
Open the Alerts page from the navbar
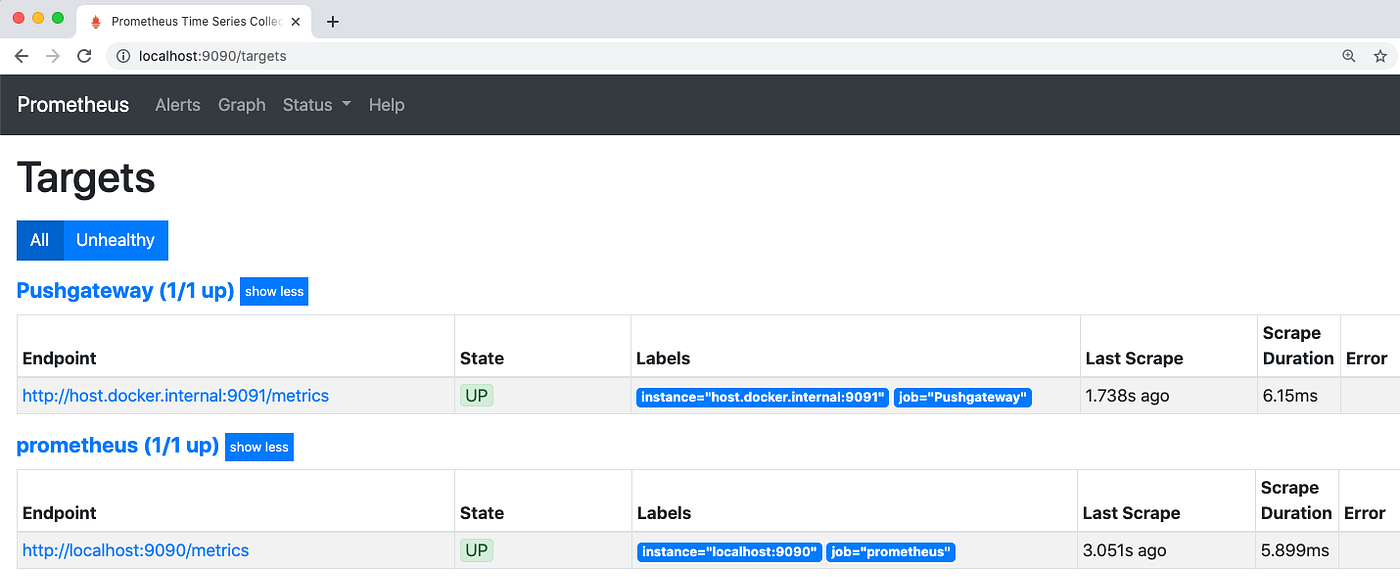point(178,105)
